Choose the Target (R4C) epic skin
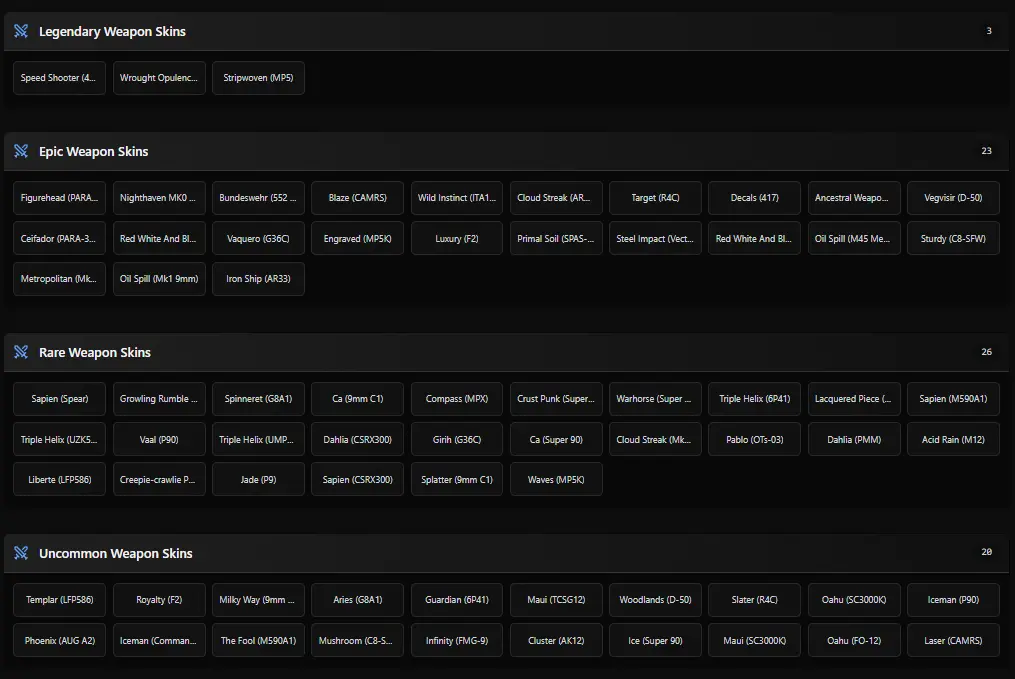 (655, 198)
